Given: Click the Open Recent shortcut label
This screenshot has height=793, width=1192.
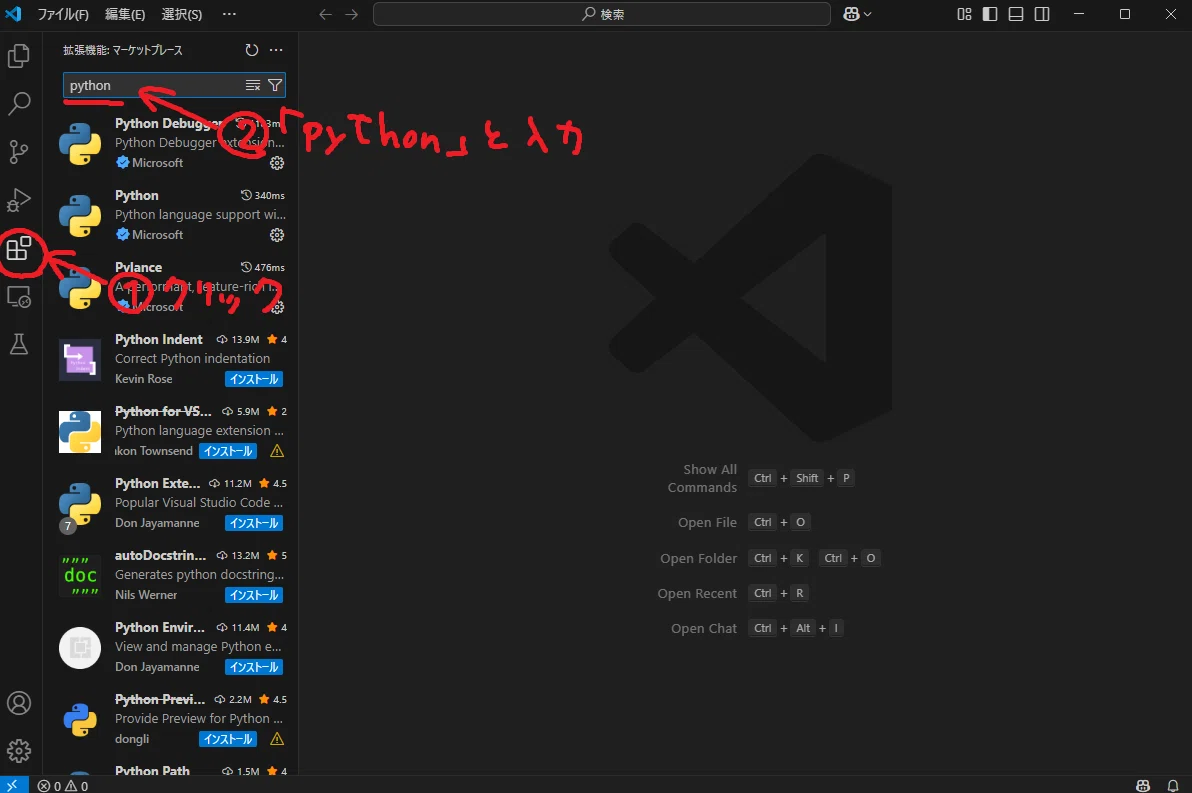Looking at the screenshot, I should click(x=697, y=594).
